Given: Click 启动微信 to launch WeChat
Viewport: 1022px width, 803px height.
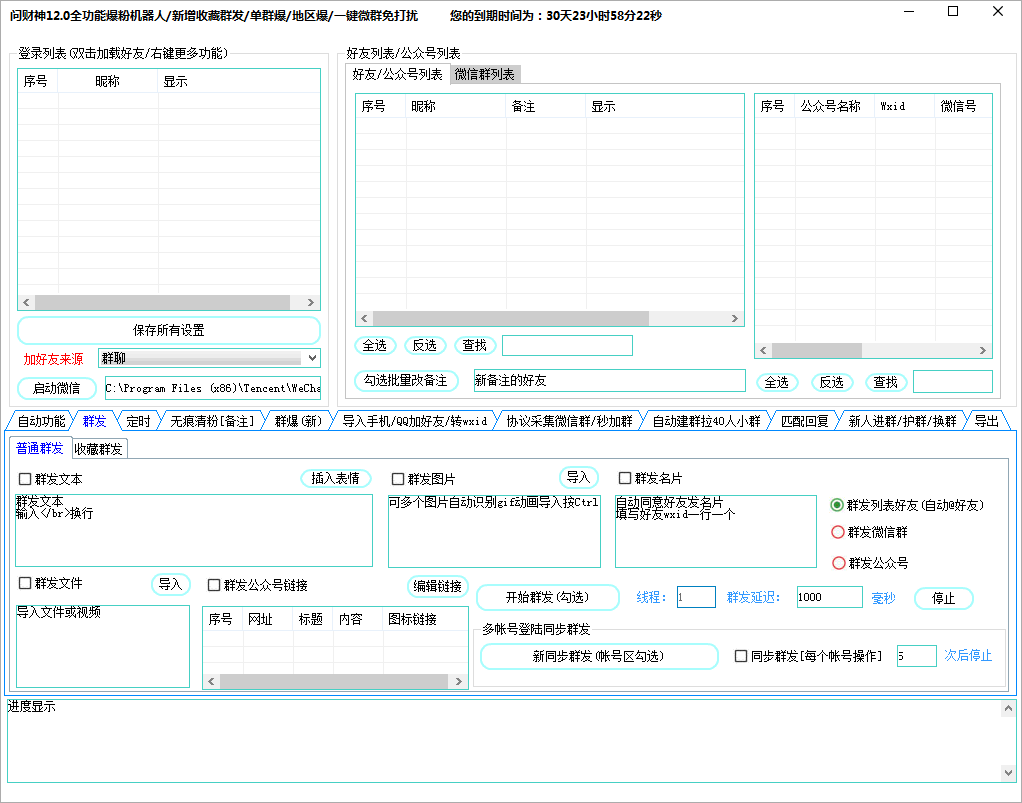Looking at the screenshot, I should pyautogui.click(x=57, y=388).
